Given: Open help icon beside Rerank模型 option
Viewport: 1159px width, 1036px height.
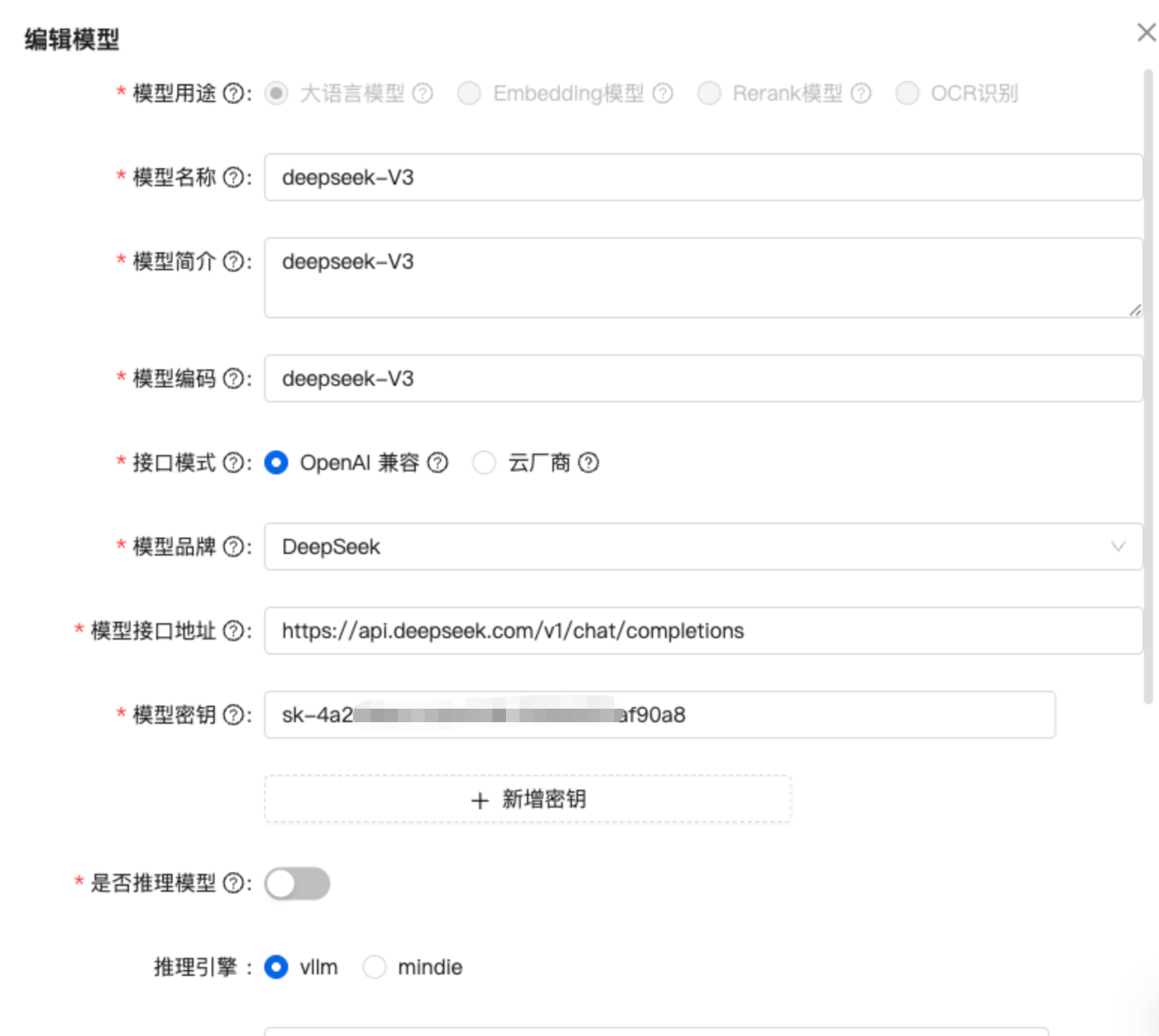Looking at the screenshot, I should pyautogui.click(x=861, y=93).
